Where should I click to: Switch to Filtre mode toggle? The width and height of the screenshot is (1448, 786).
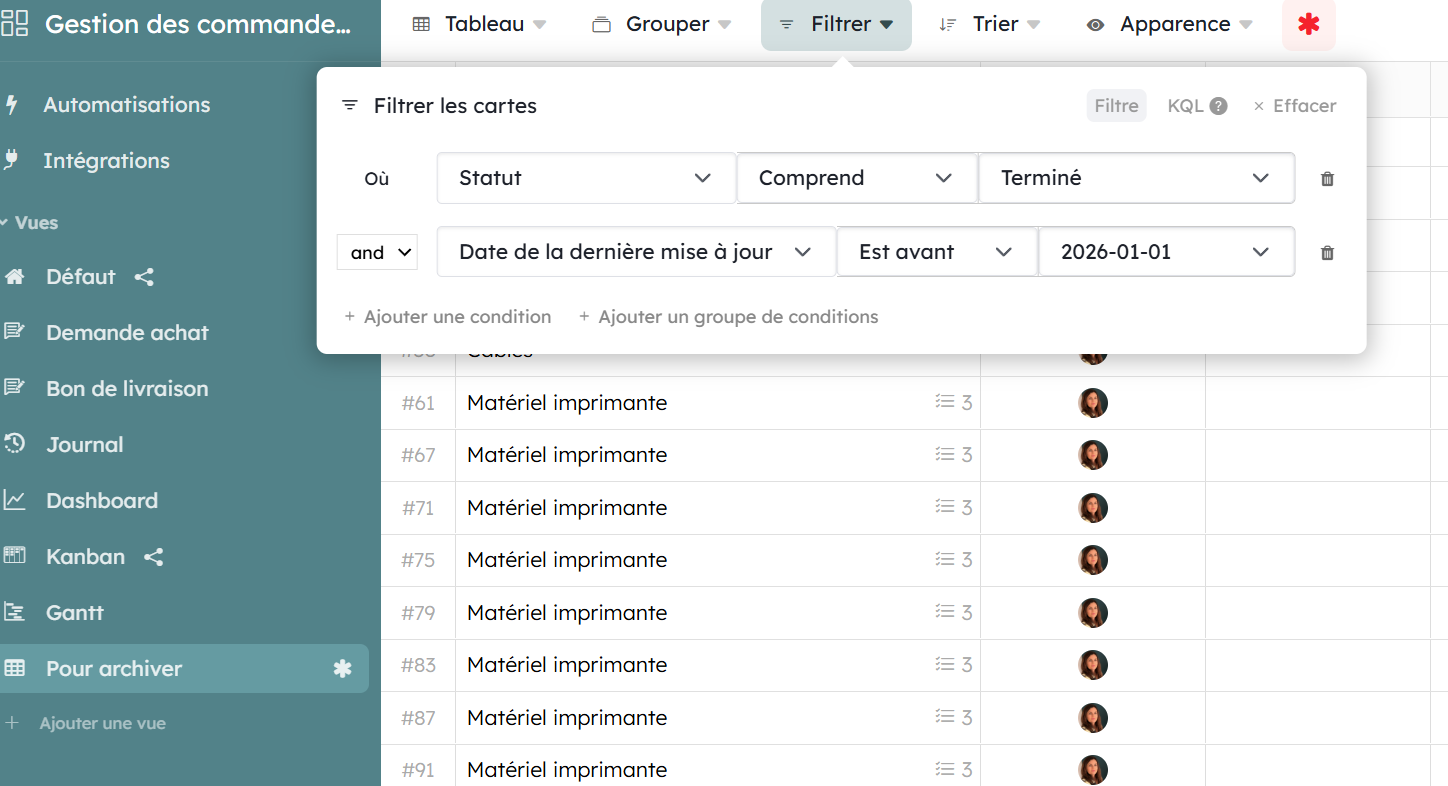point(1116,106)
